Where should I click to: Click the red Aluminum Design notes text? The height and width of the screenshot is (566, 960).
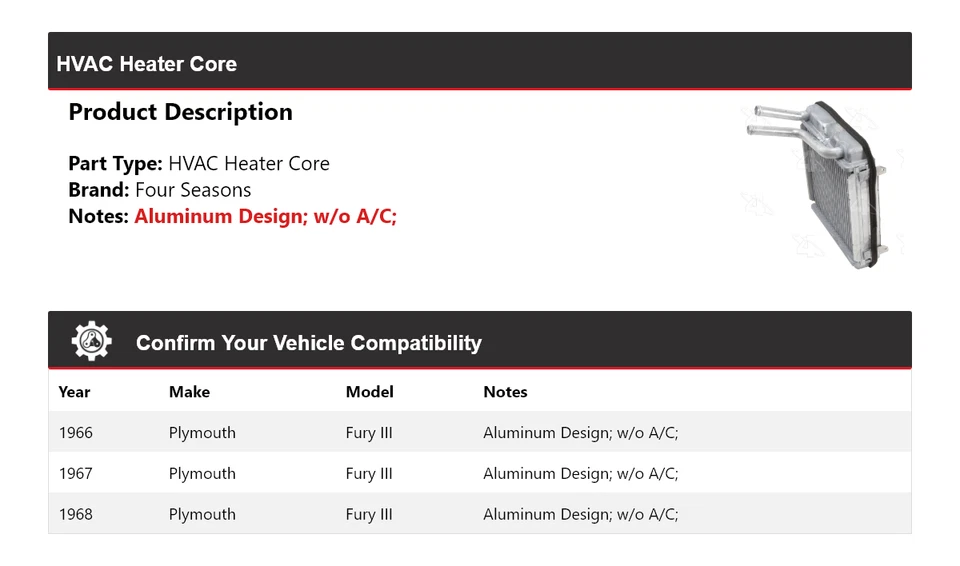pyautogui.click(x=265, y=216)
